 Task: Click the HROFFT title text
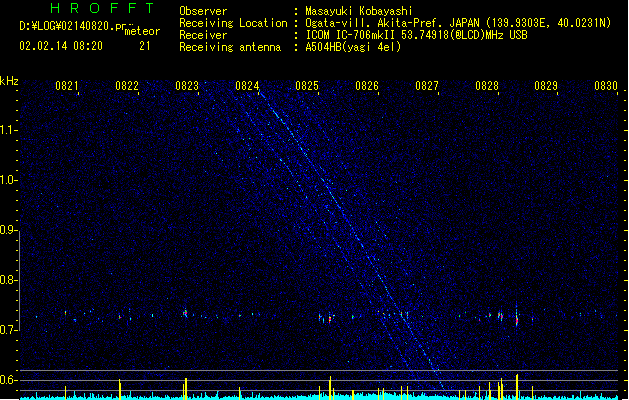point(102,8)
